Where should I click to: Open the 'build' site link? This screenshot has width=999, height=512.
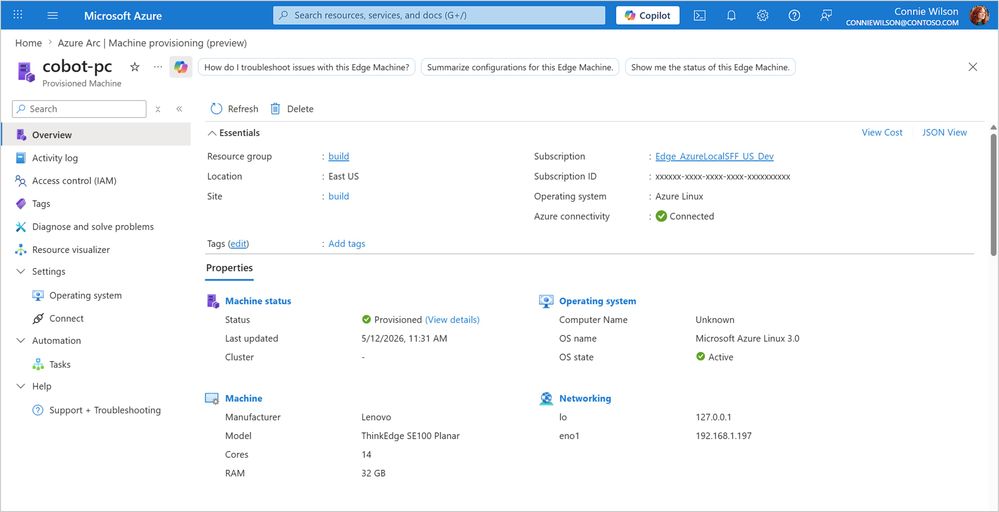(x=338, y=196)
